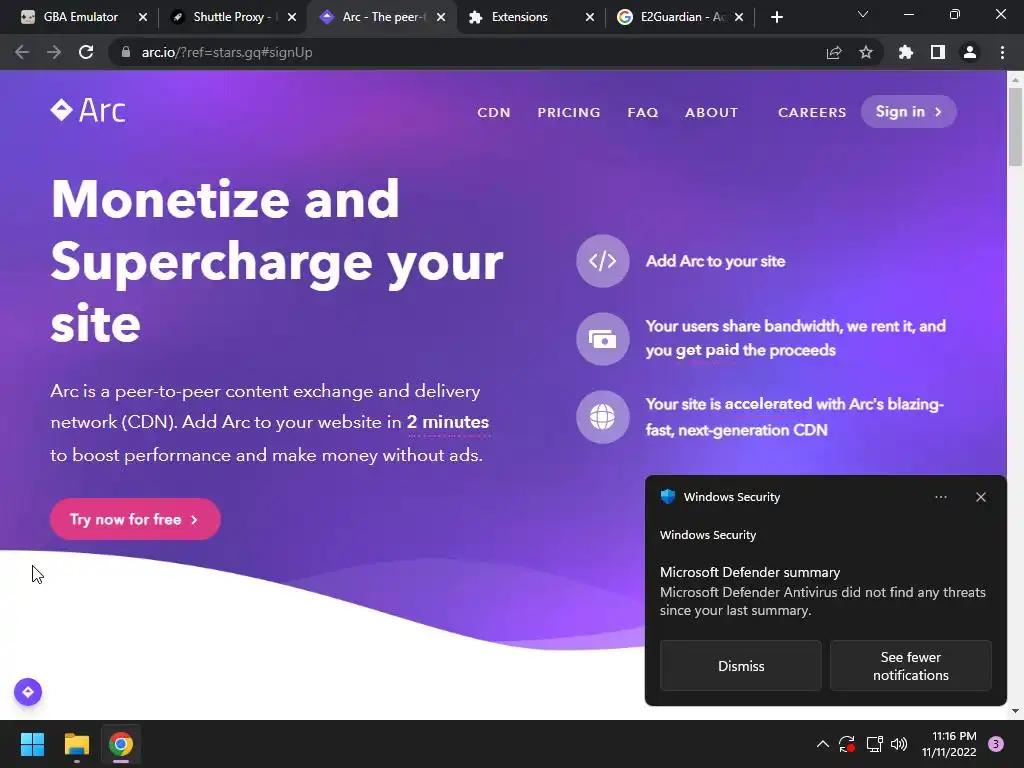Click the browser forward arrow
The height and width of the screenshot is (768, 1024).
(54, 52)
